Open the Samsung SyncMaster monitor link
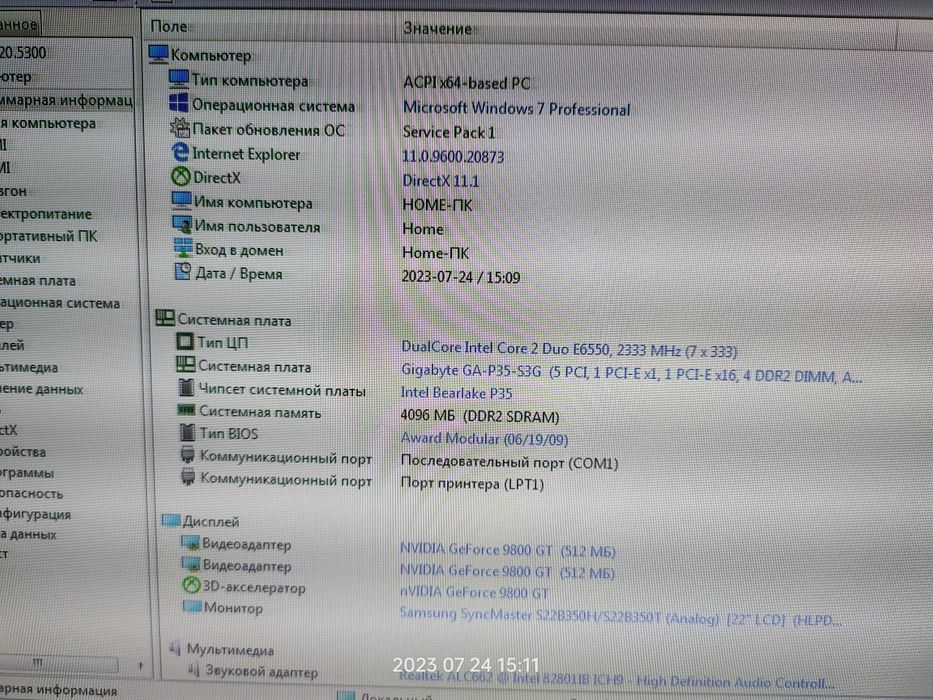Image resolution: width=933 pixels, height=700 pixels. click(621, 616)
